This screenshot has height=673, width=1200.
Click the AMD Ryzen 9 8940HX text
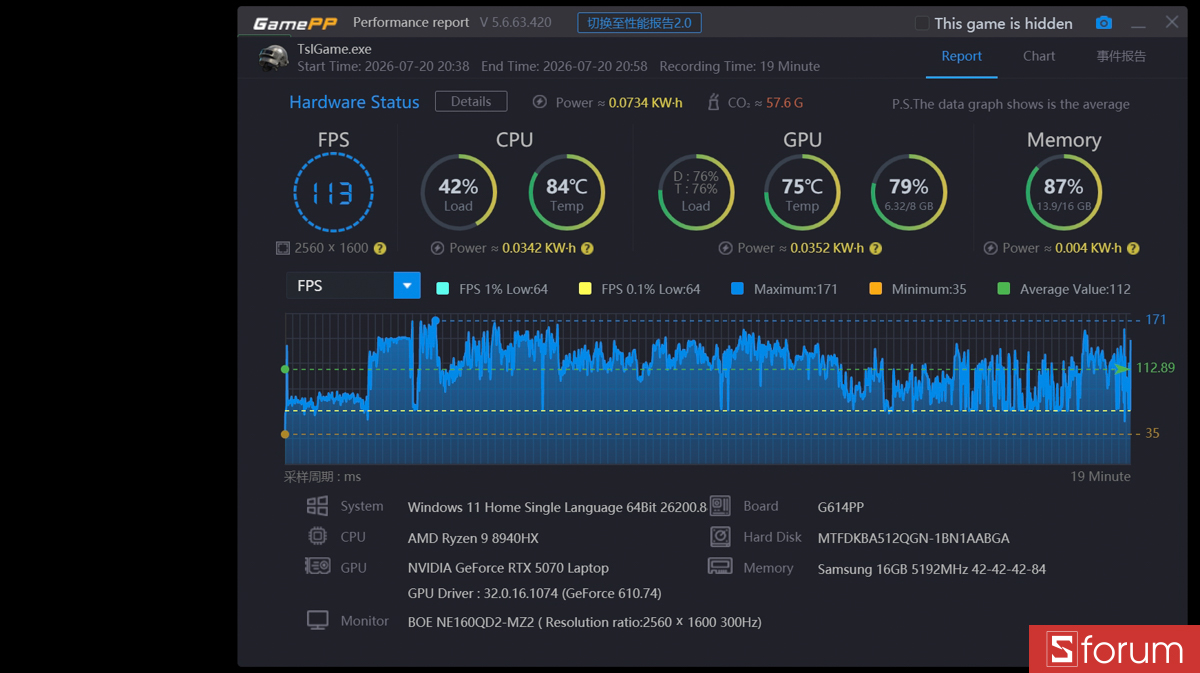pos(473,538)
